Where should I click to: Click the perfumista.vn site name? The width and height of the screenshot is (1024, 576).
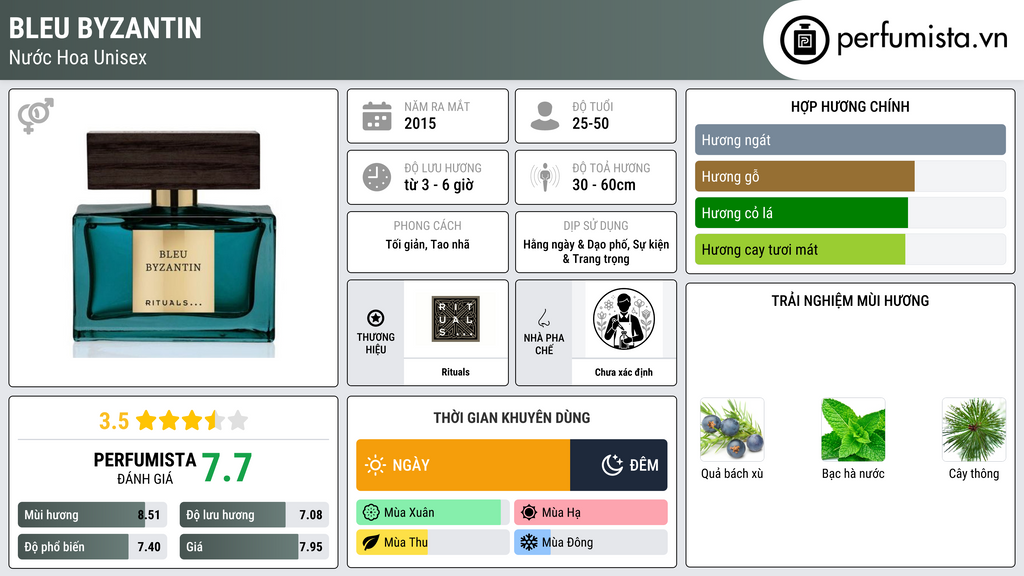coord(922,38)
